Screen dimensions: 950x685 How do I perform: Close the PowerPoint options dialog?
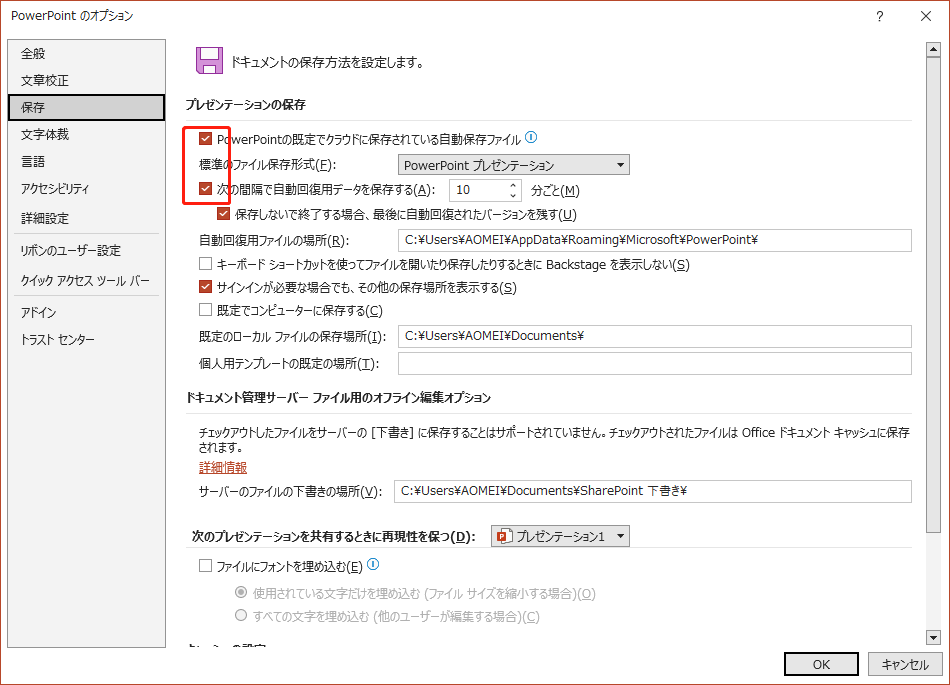926,16
